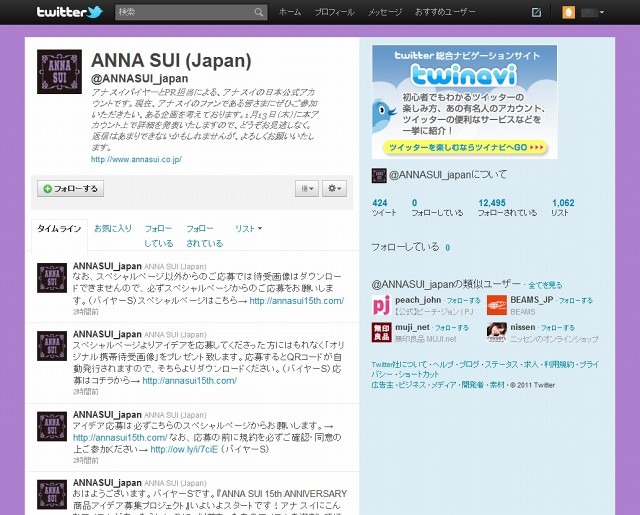Open ブログ footer link
The height and width of the screenshot is (515, 640).
pyautogui.click(x=469, y=364)
